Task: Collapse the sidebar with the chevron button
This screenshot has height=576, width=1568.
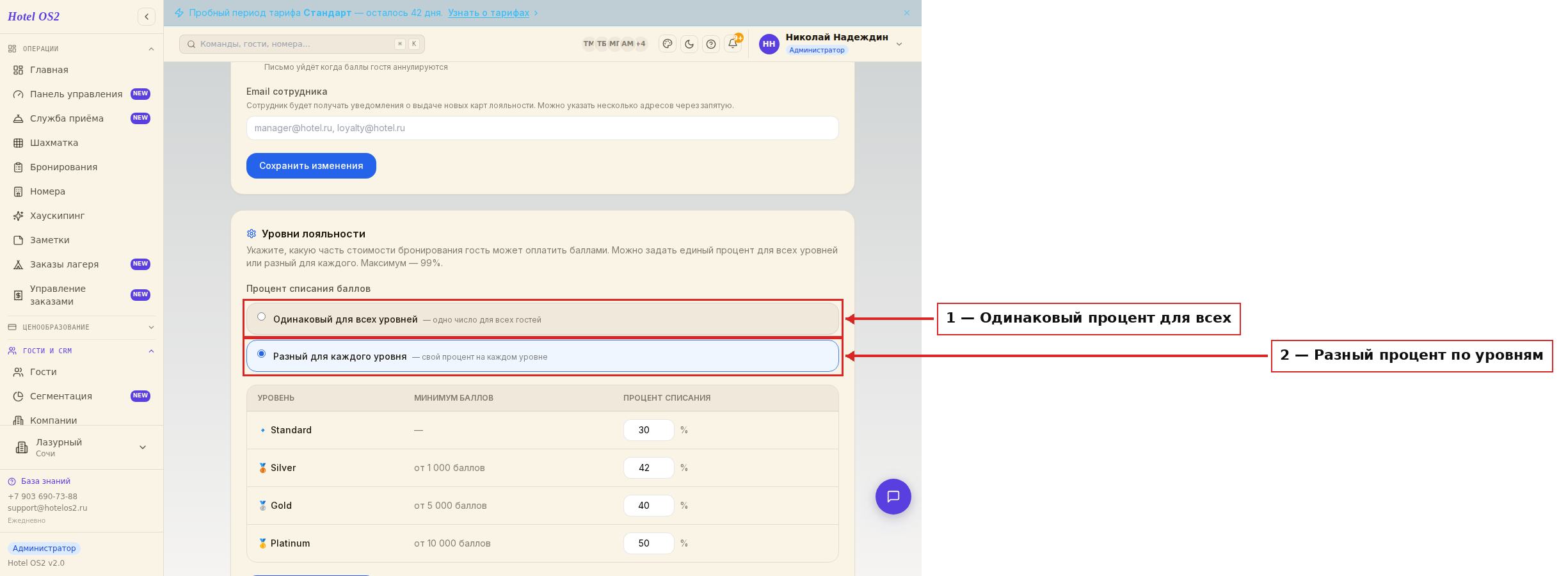Action: pos(147,17)
